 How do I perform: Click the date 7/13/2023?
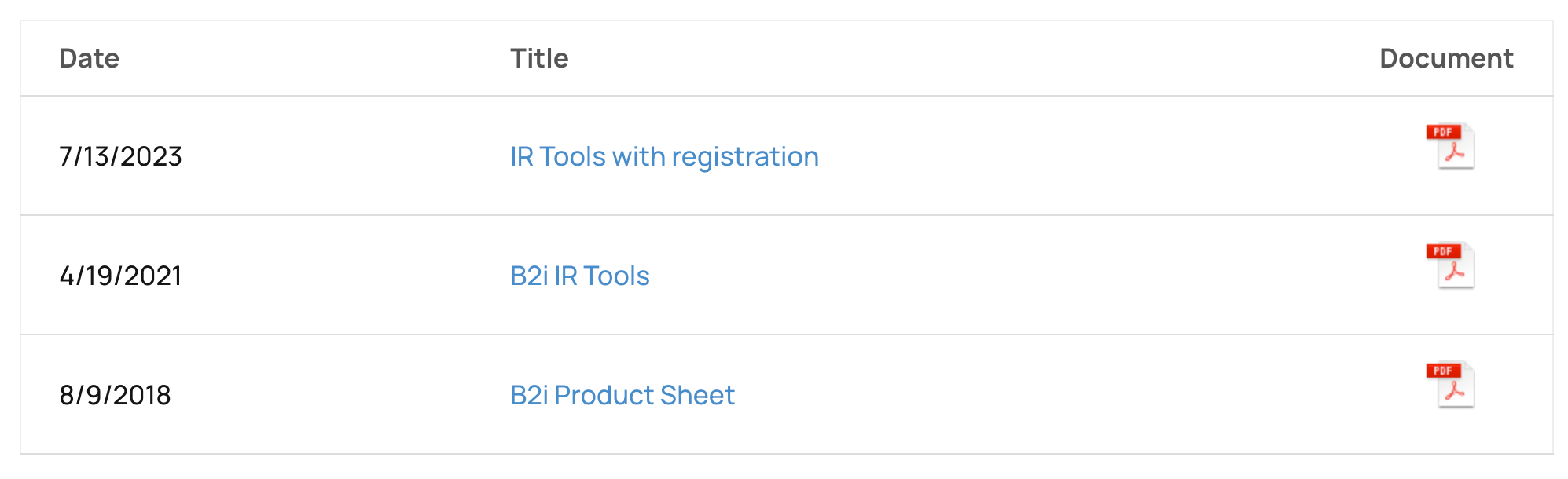point(120,156)
